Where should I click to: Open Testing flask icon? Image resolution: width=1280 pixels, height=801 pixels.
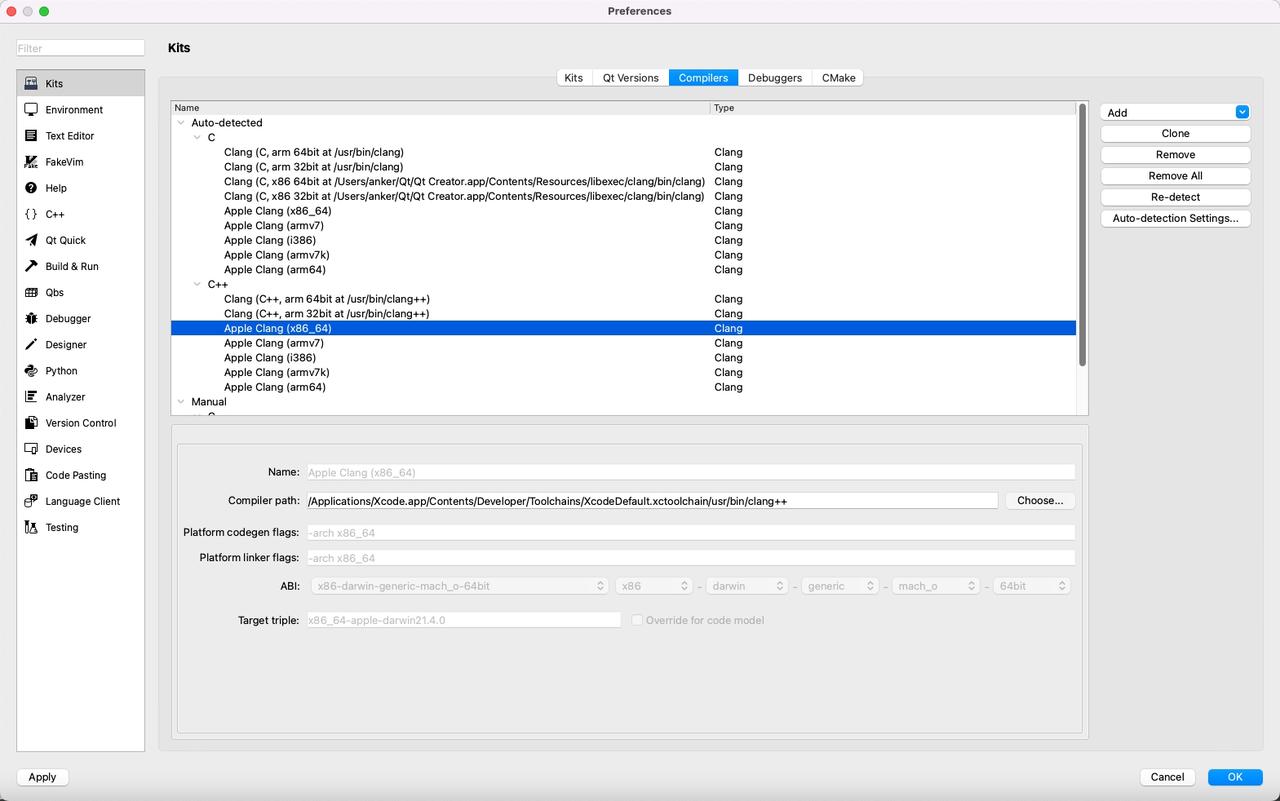point(31,527)
